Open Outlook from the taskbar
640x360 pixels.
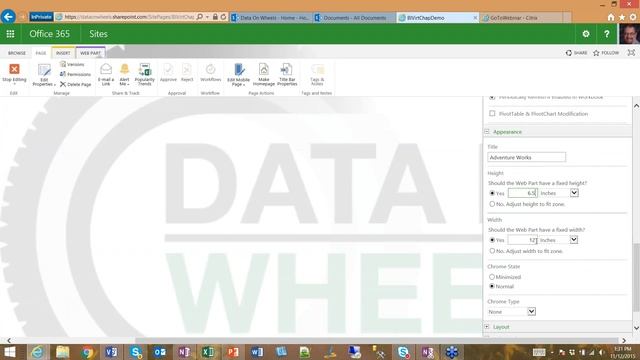(x=160, y=352)
